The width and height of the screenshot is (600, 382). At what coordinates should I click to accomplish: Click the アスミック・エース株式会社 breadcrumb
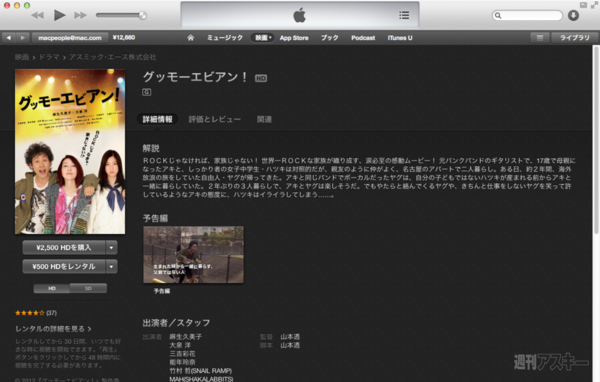(112, 57)
